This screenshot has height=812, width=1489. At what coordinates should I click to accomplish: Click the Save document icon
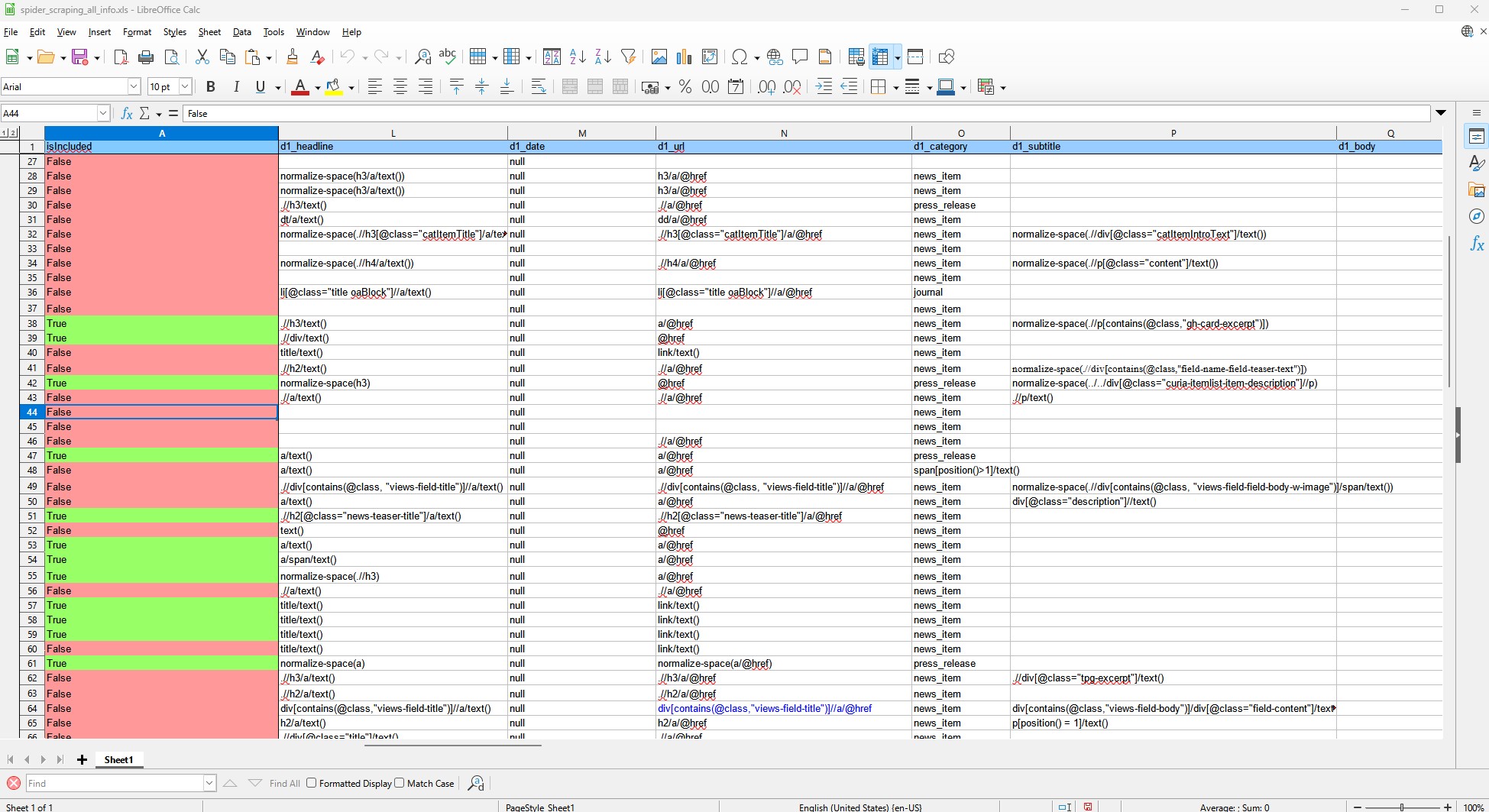coord(79,57)
